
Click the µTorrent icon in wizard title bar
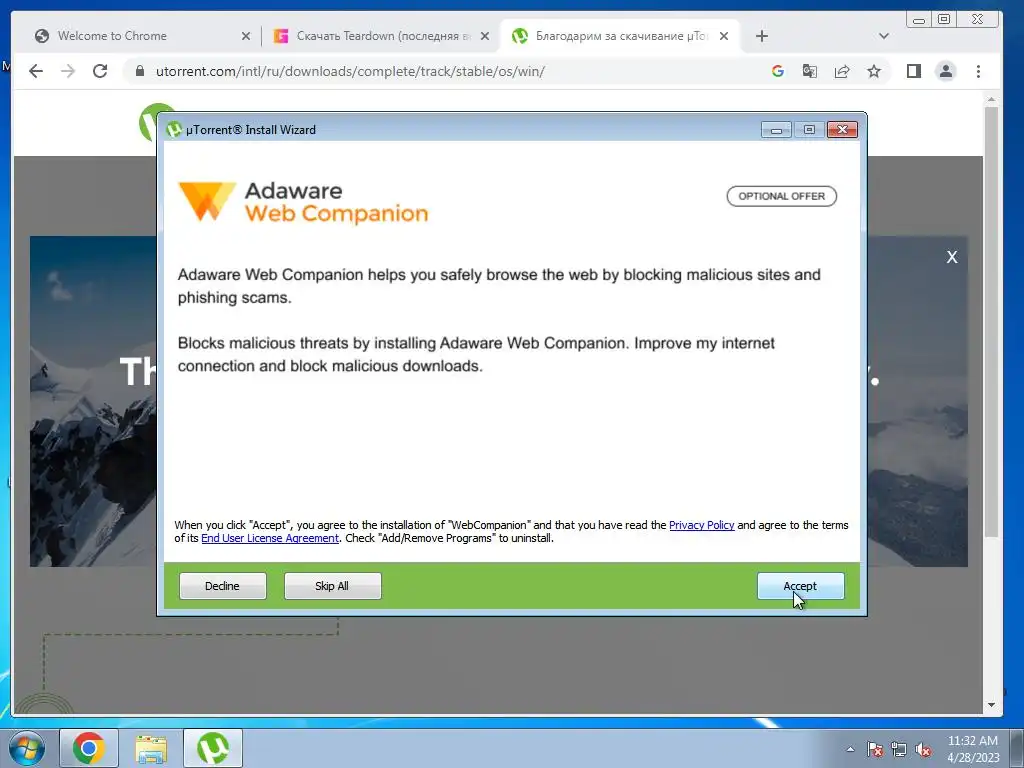coord(174,129)
